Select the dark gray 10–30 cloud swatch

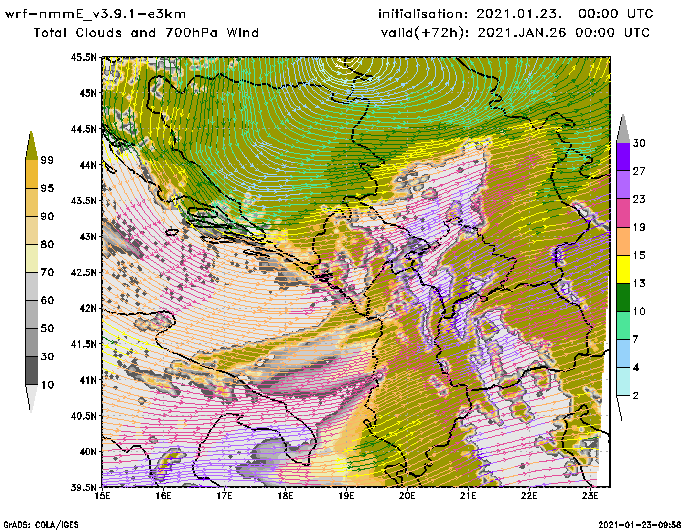(31, 371)
